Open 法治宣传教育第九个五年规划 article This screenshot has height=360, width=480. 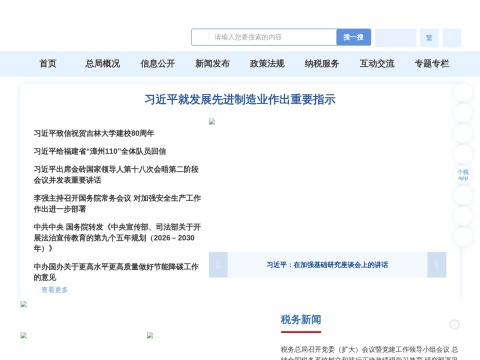(x=117, y=238)
